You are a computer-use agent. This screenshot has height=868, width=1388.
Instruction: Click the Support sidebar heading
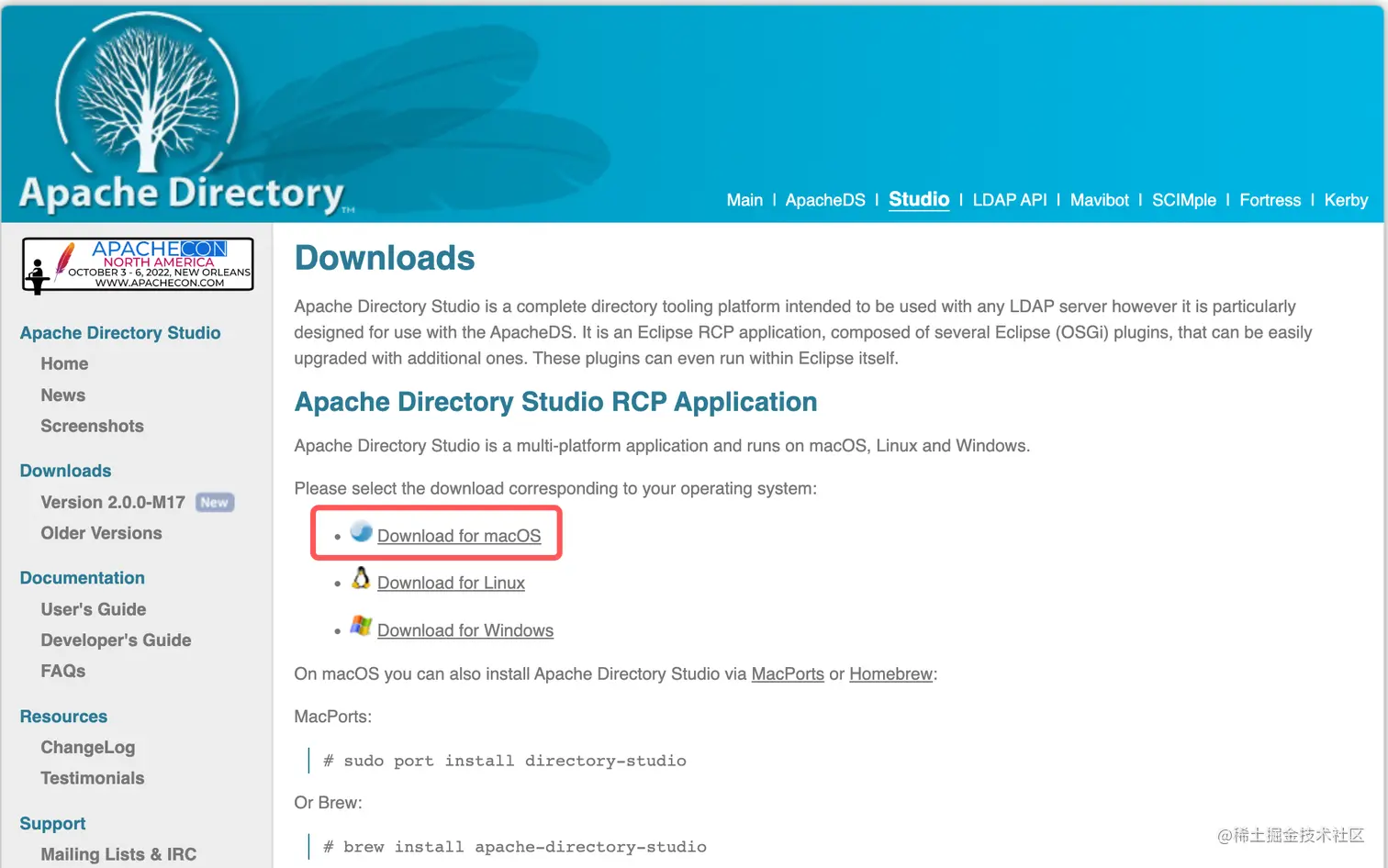(x=52, y=824)
